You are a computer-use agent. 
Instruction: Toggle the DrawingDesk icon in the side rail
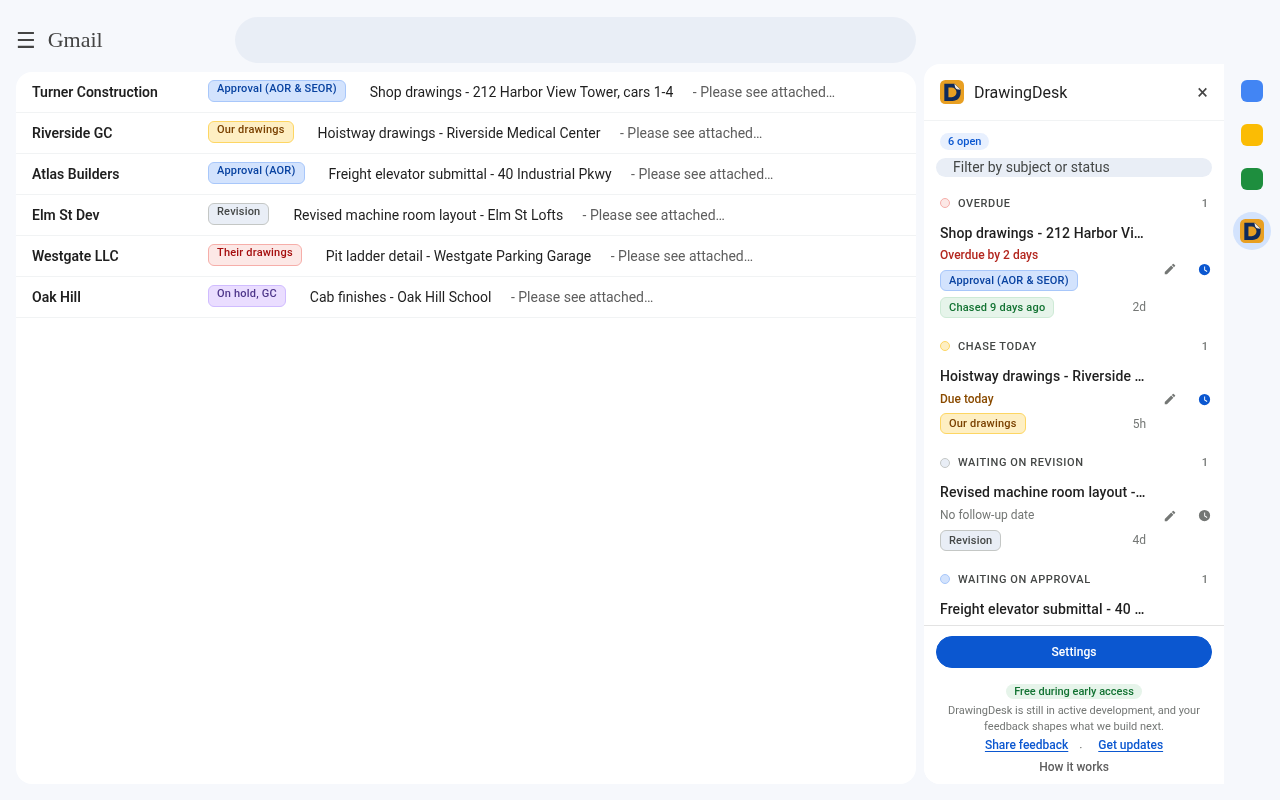click(1252, 231)
